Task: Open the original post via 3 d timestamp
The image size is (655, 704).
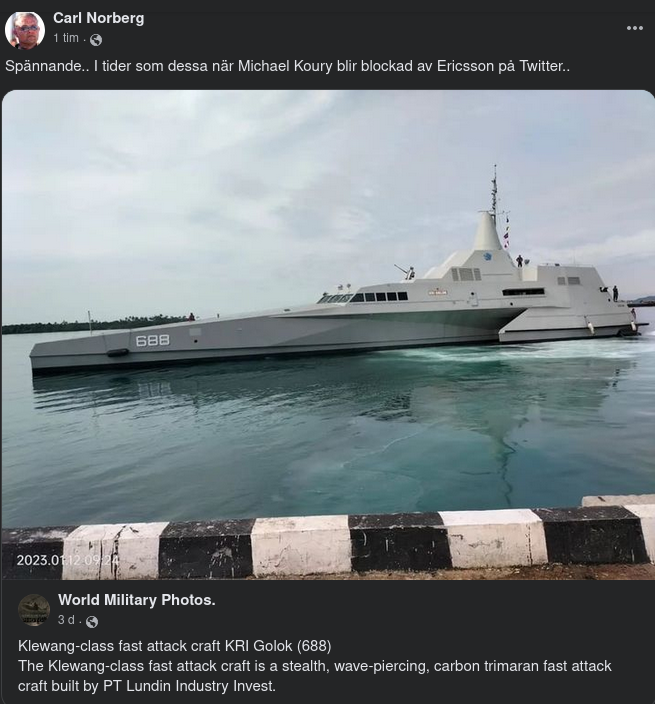Action: point(66,620)
